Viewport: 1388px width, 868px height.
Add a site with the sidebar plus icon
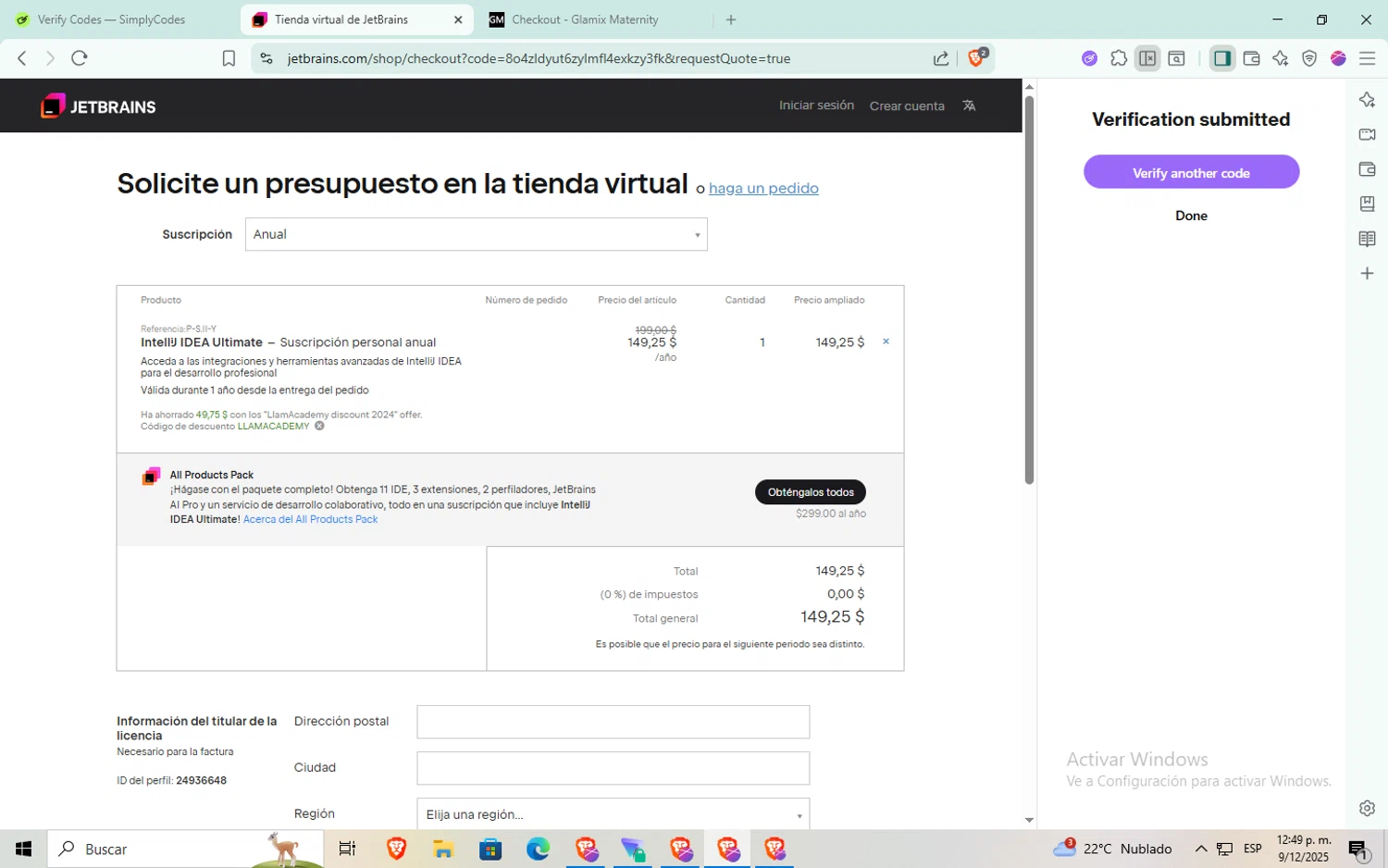point(1367,273)
